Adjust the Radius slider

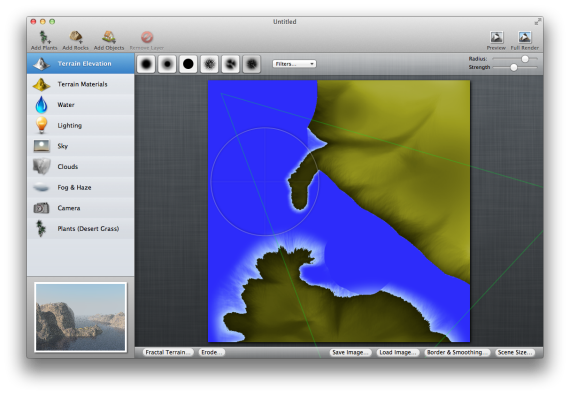[525, 59]
